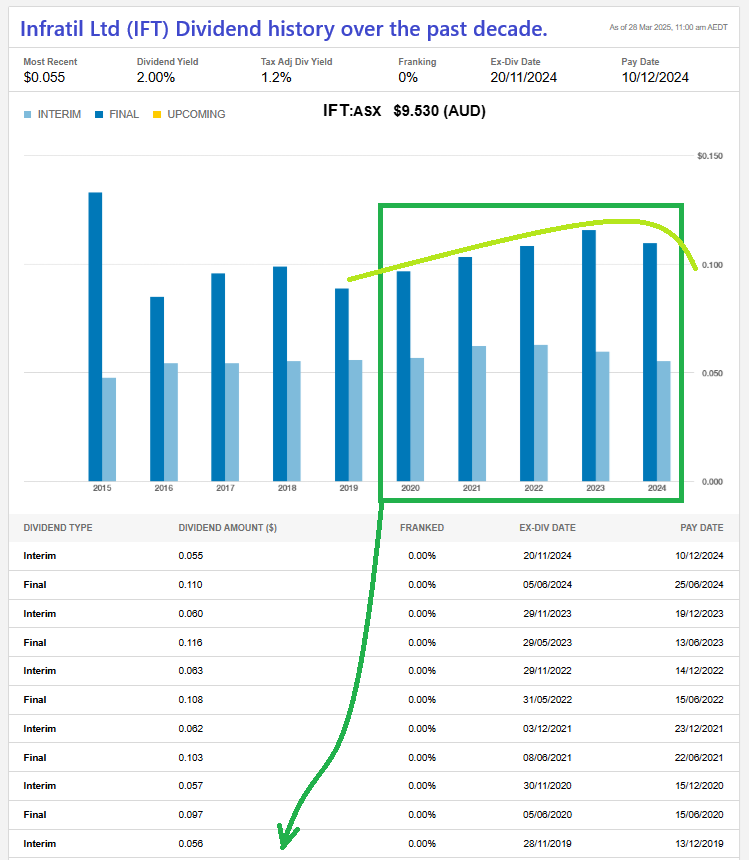
Task: Sort by DIVIDEND TYPE column header
Action: (x=58, y=528)
